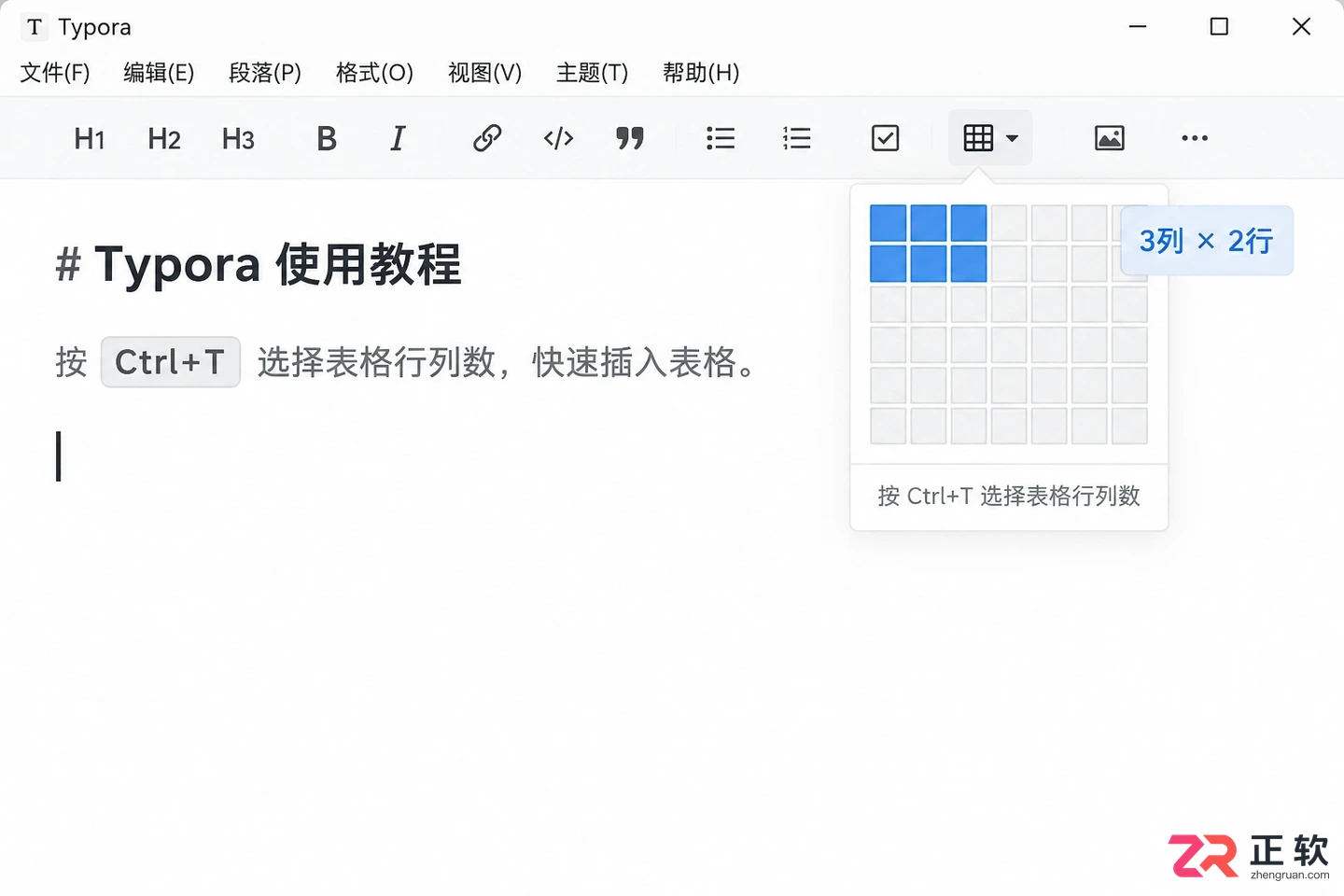Image resolution: width=1344 pixels, height=896 pixels.
Task: Open the 格式(O) menu
Action: pos(374,73)
